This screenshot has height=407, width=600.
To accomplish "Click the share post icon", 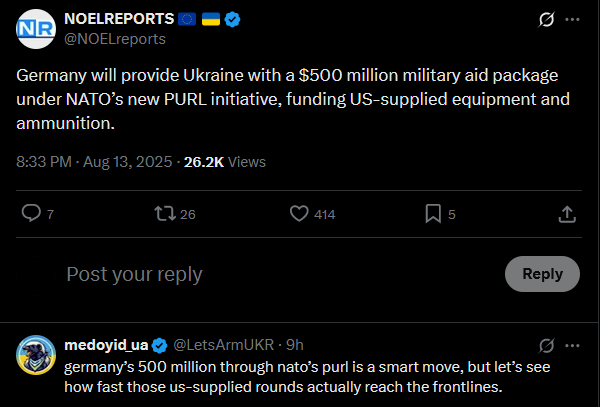I will [x=566, y=213].
